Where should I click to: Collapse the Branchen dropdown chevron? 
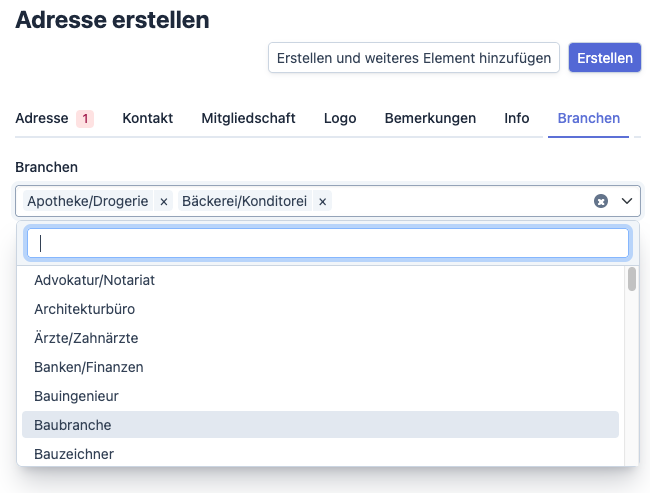(x=627, y=201)
